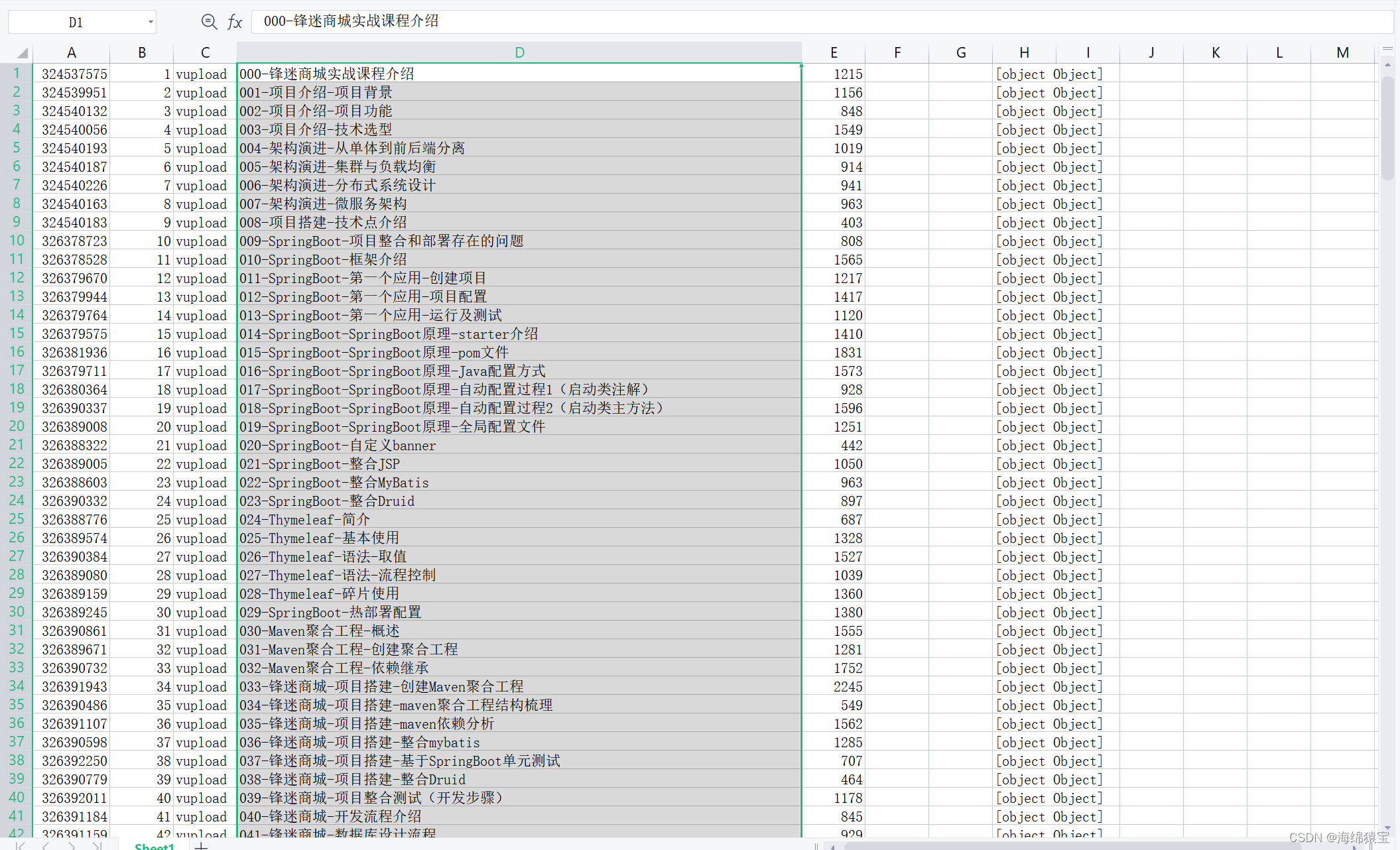Open the Name Box dropdown arrow

151,22
